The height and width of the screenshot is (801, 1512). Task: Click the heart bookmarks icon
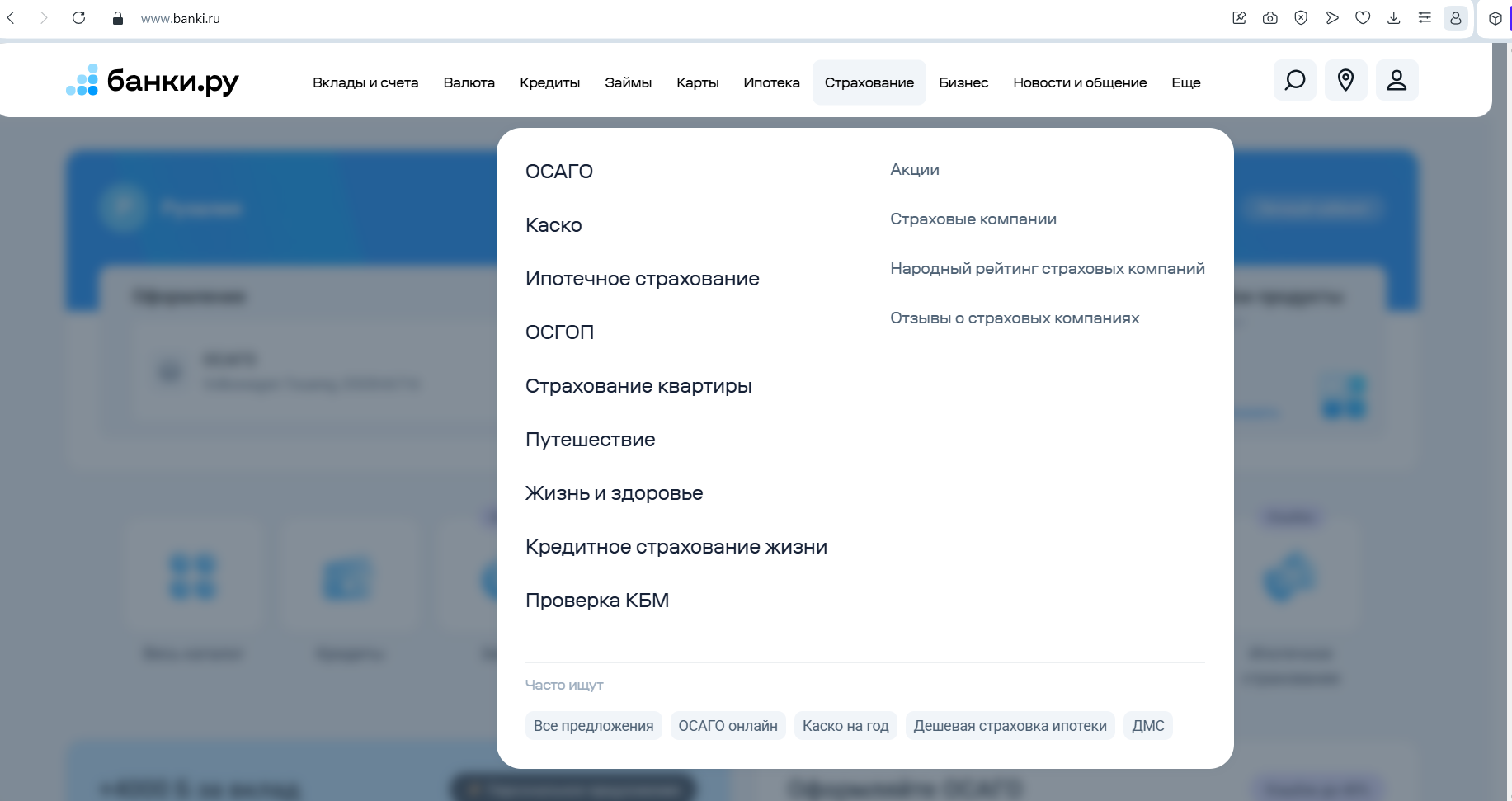pyautogui.click(x=1363, y=18)
